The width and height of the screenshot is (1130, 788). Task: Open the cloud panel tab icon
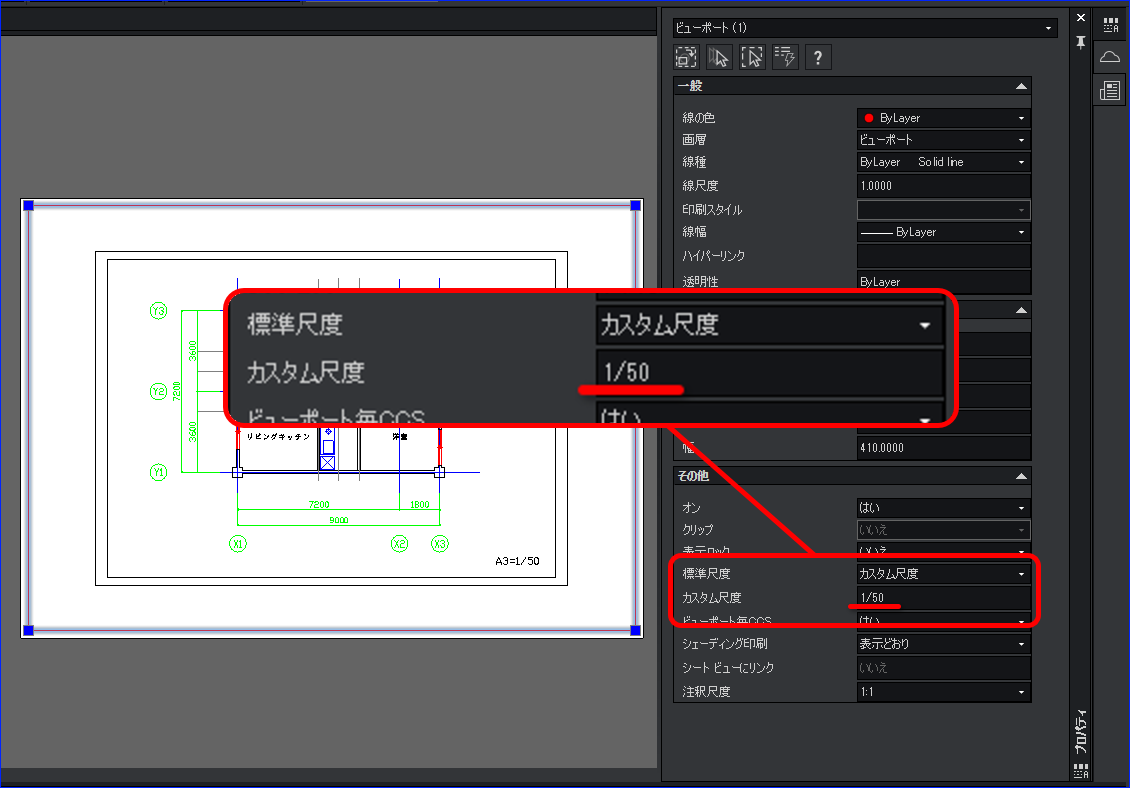[x=1111, y=57]
